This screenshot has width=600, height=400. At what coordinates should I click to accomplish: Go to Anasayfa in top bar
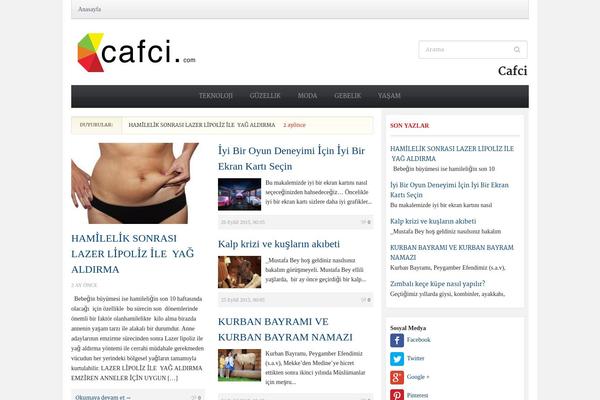(90, 9)
